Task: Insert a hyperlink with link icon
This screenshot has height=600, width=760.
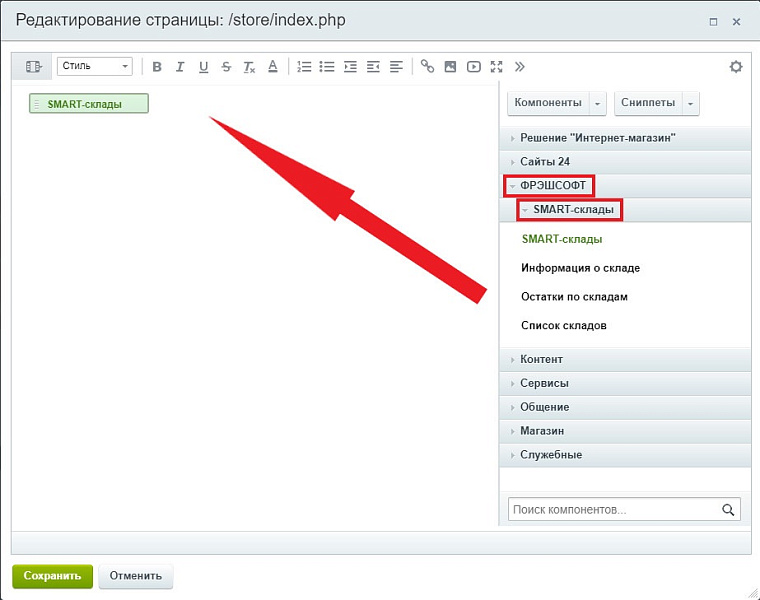Action: coord(427,67)
